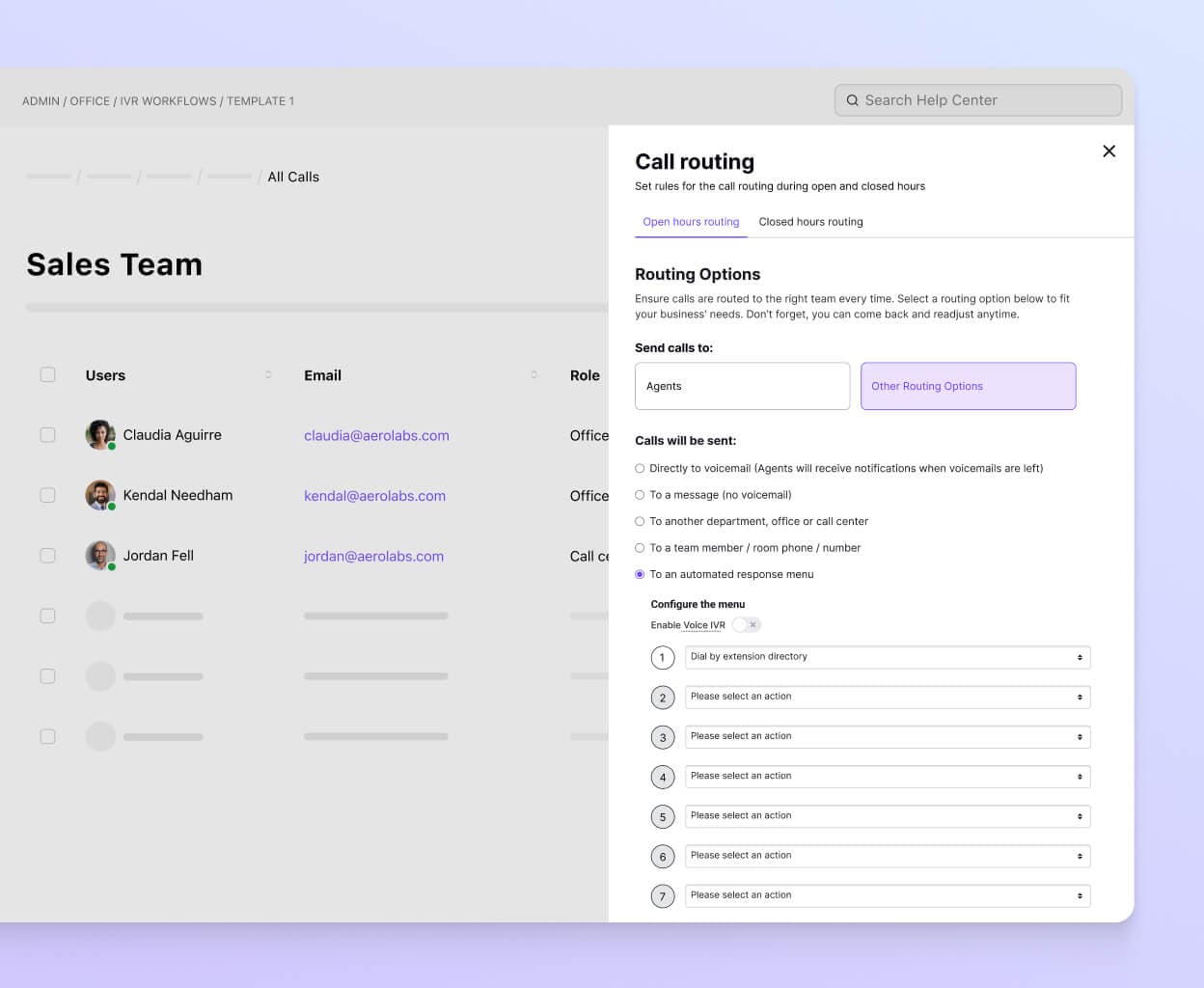This screenshot has height=988, width=1204.
Task: Expand the action dropdown for key 3
Action: click(x=887, y=736)
